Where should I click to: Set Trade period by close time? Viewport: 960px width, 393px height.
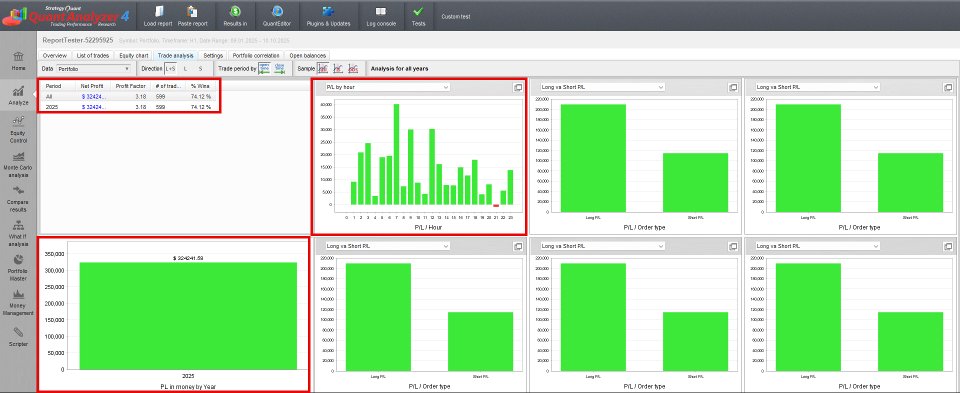pos(280,69)
